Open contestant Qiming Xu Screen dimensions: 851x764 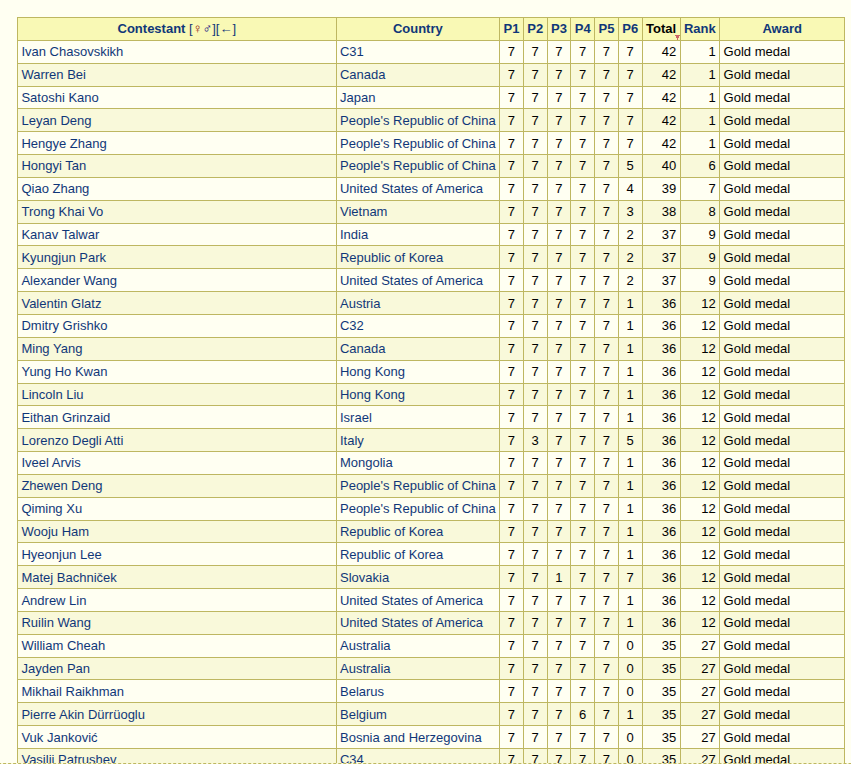52,509
